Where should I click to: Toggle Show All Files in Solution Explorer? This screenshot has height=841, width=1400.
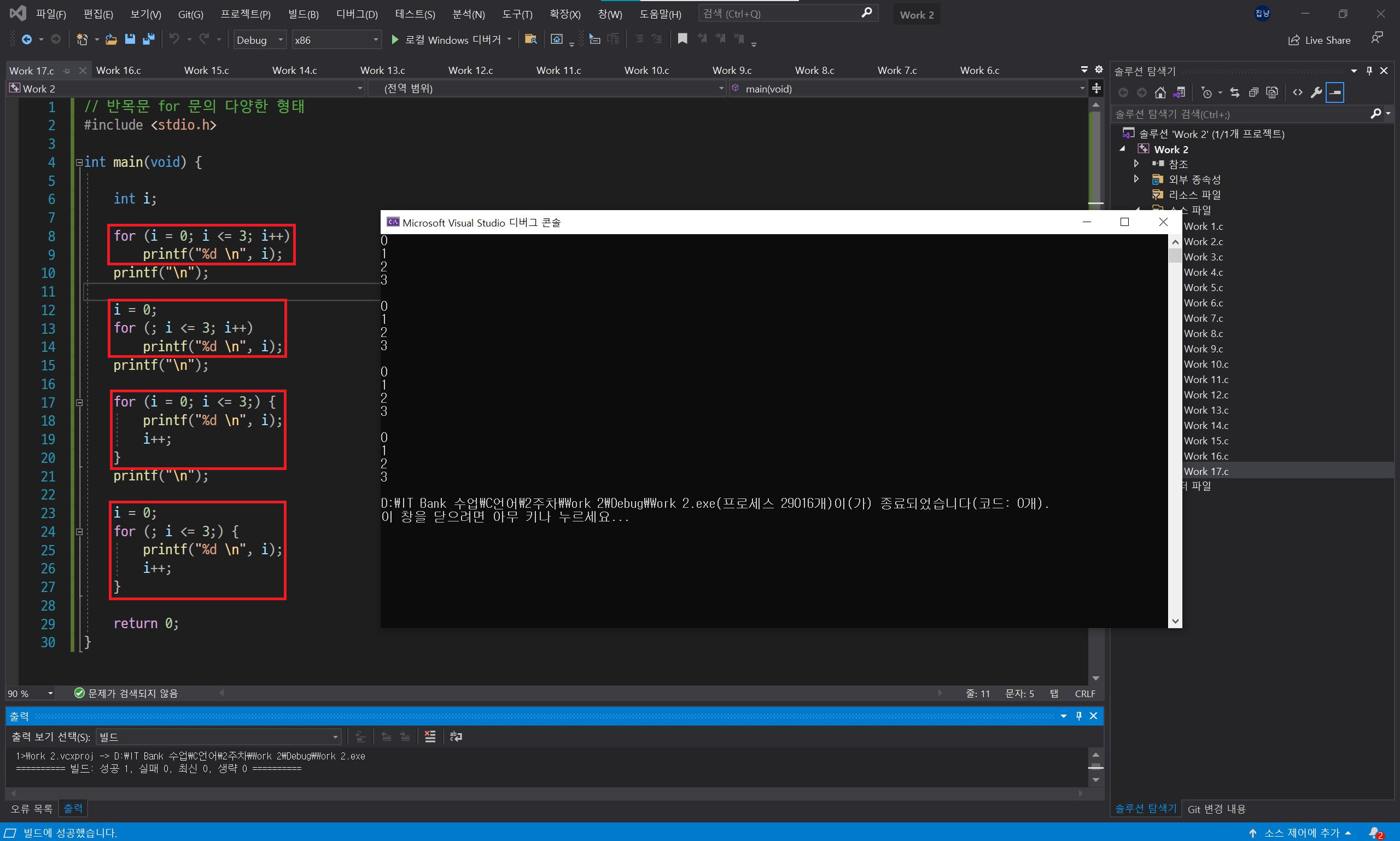pyautogui.click(x=1272, y=92)
